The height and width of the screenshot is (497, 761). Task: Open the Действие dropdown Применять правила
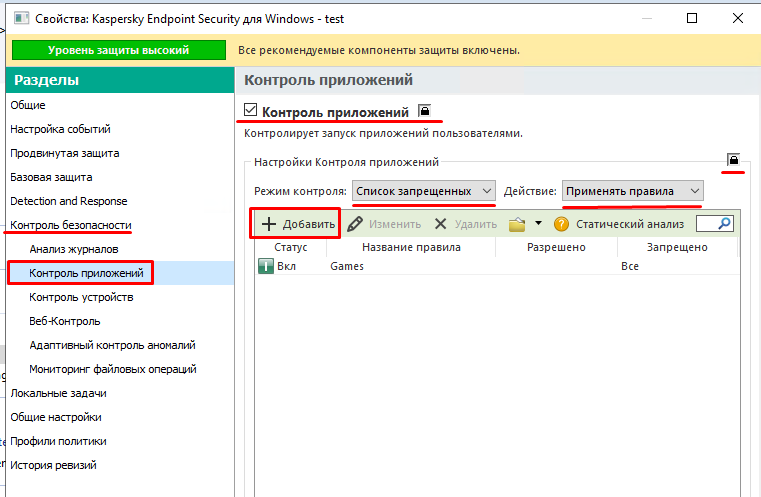tap(632, 191)
